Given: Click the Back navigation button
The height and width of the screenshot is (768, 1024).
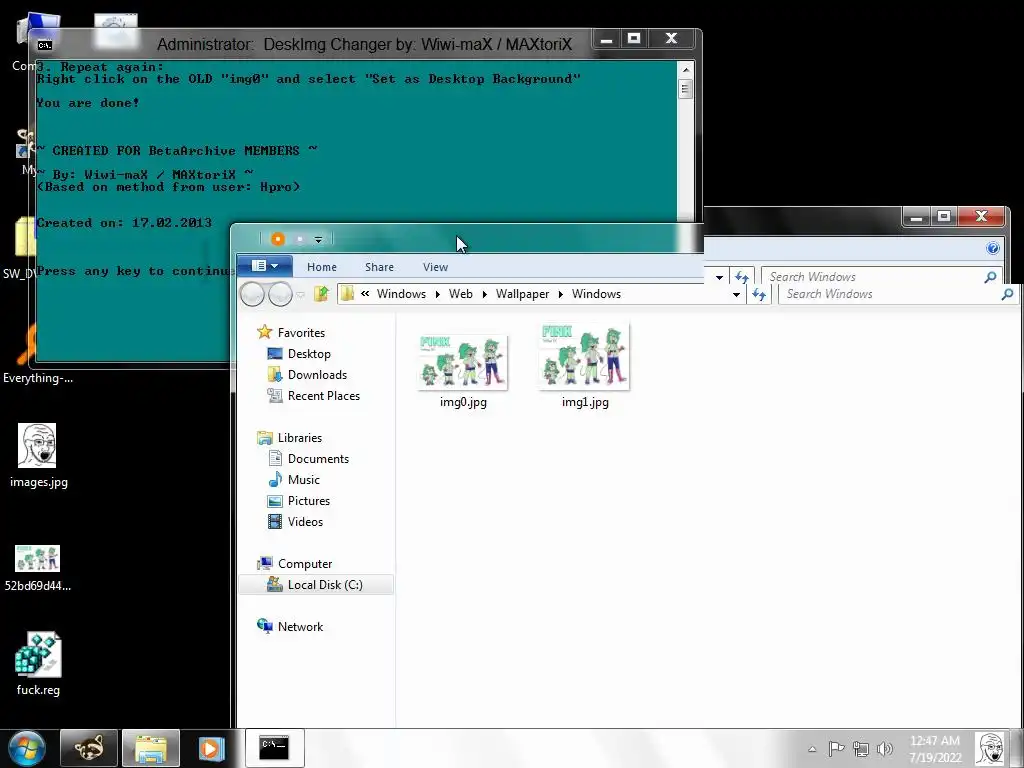Looking at the screenshot, I should pyautogui.click(x=251, y=294).
